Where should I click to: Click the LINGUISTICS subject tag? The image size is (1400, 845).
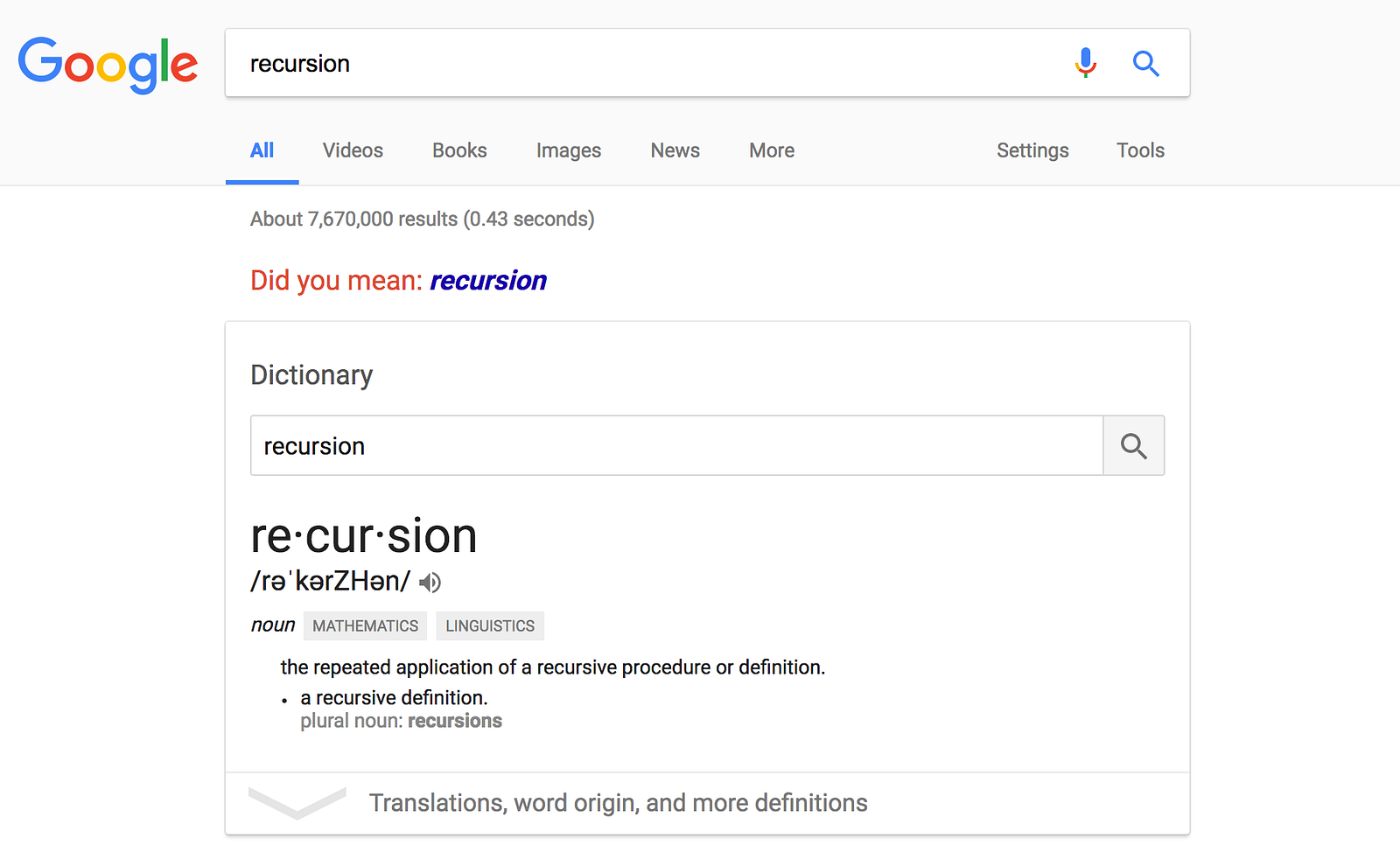coord(490,626)
